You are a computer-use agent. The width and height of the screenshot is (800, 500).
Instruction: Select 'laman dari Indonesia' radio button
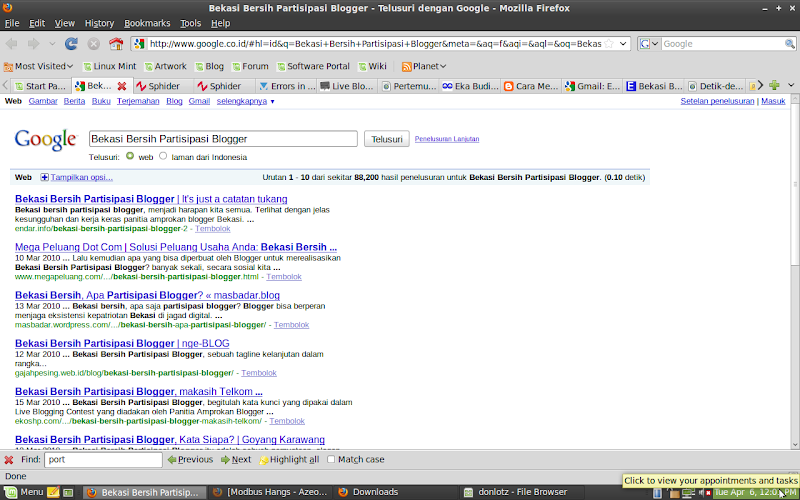click(x=163, y=156)
